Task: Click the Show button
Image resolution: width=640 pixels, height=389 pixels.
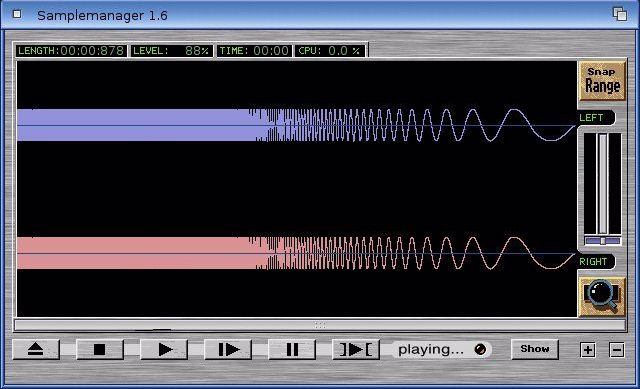Action: click(x=535, y=349)
